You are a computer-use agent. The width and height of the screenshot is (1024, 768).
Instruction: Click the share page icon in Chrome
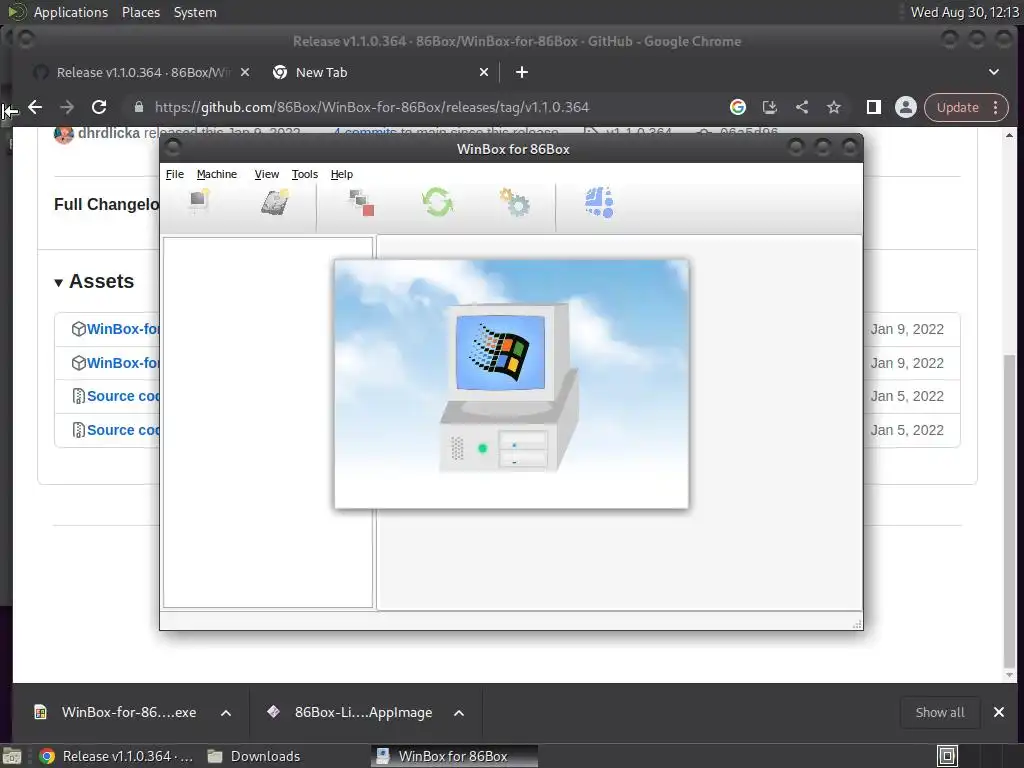(x=802, y=107)
